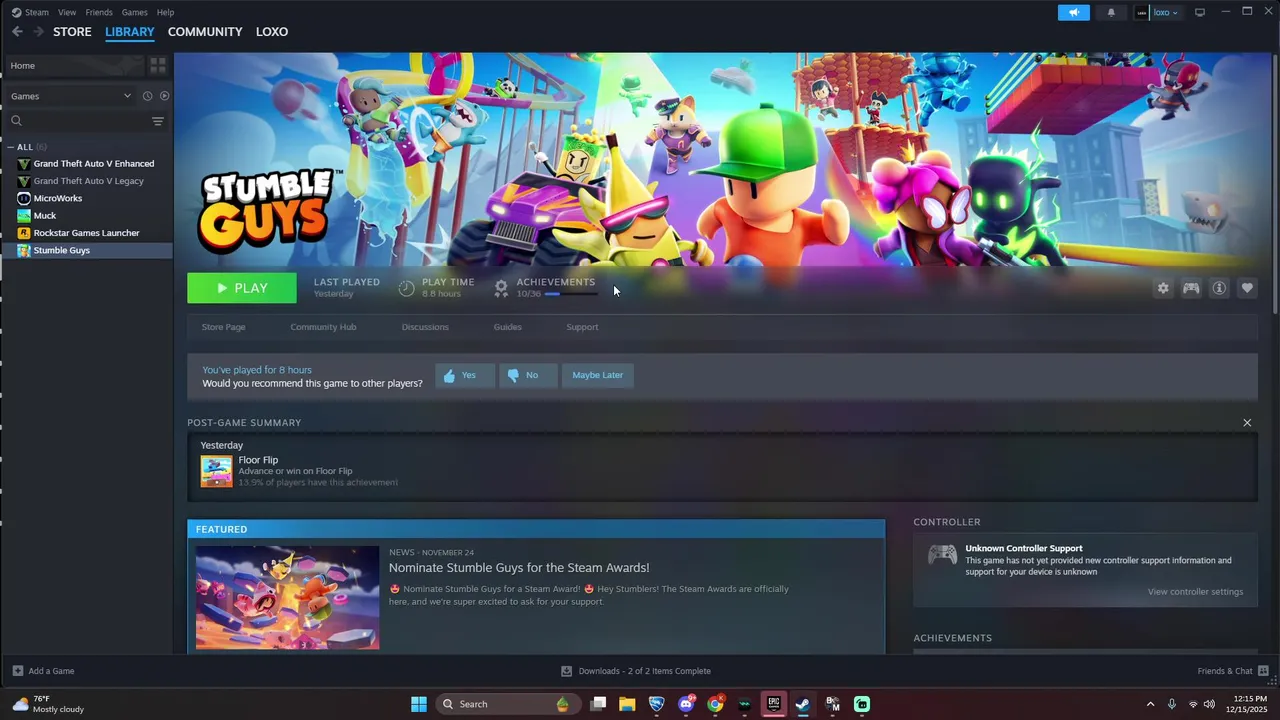Sort library by recent activity clock icon

[147, 96]
